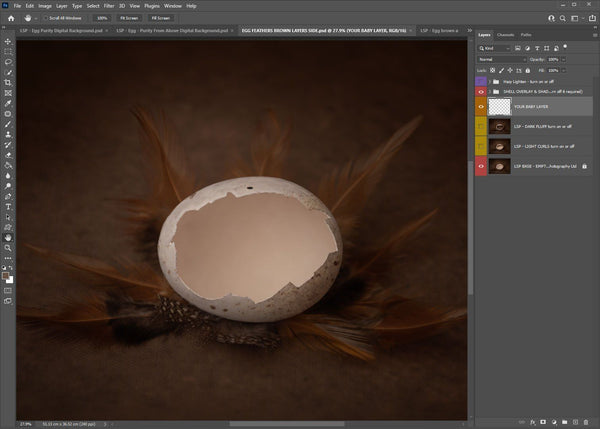This screenshot has height=429, width=600.
Task: Select the Crop tool
Action: click(x=8, y=83)
